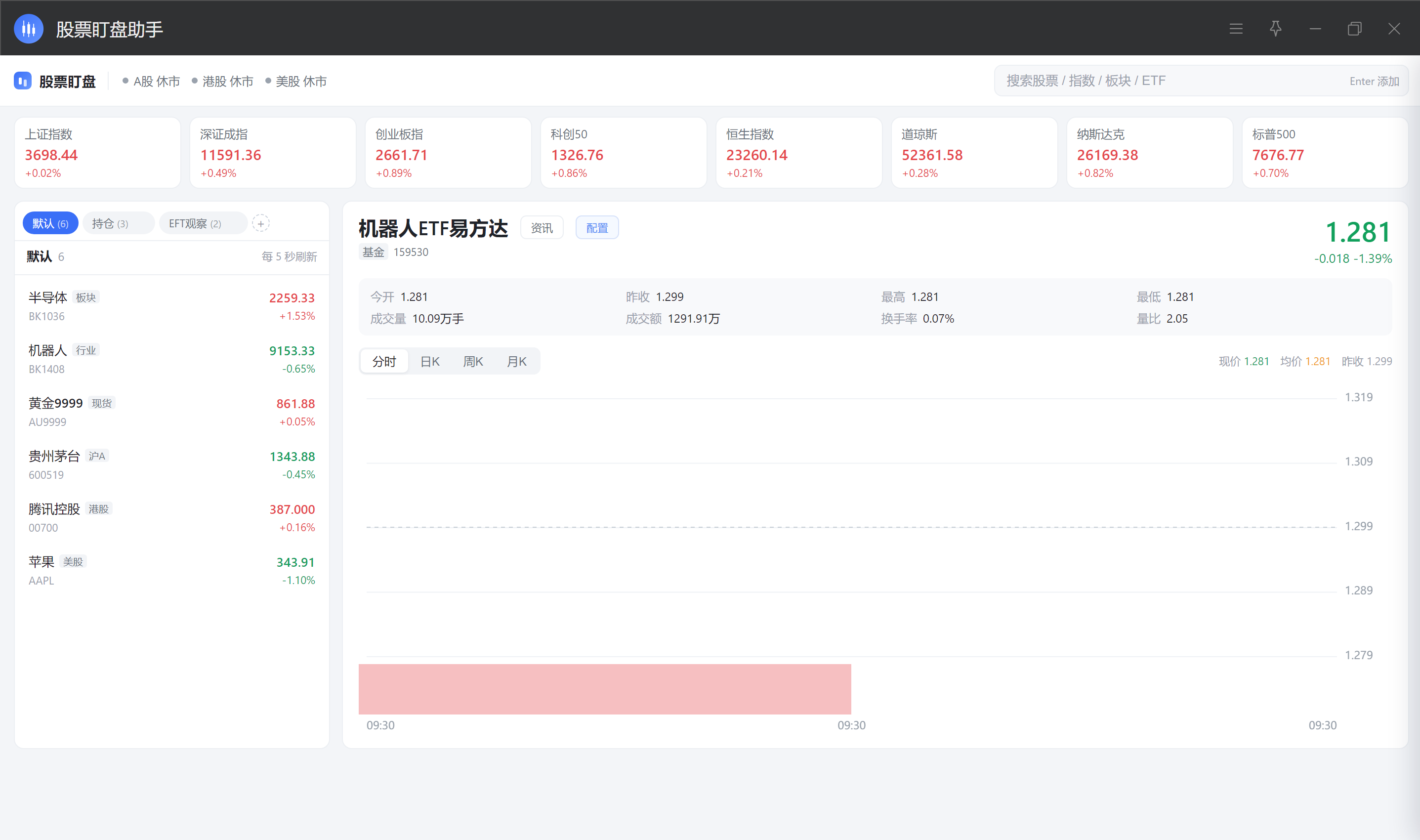Click the Enter 添加 hint in search box
The image size is (1420, 840).
pos(1374,82)
